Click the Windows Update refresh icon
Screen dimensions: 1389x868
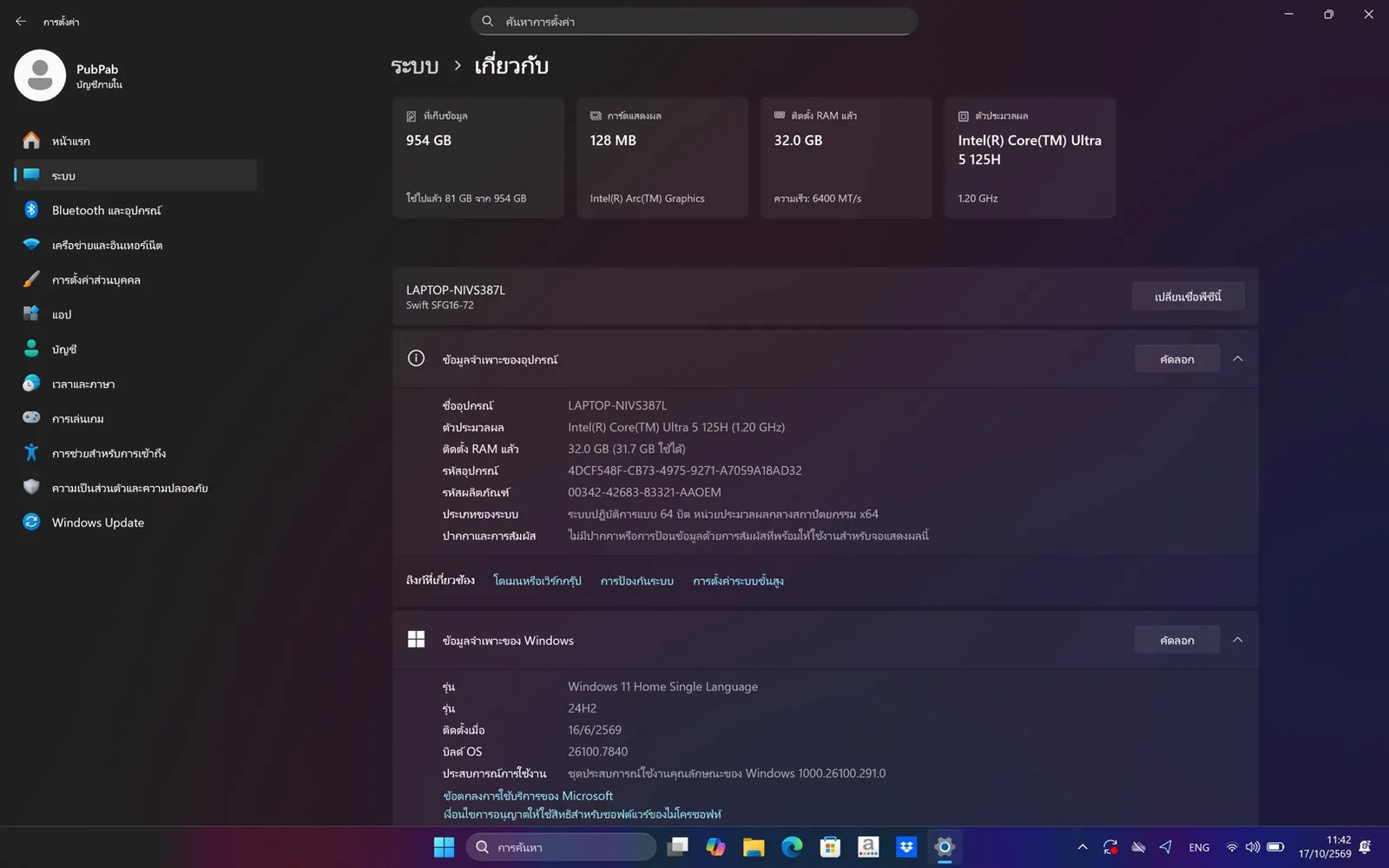[31, 523]
